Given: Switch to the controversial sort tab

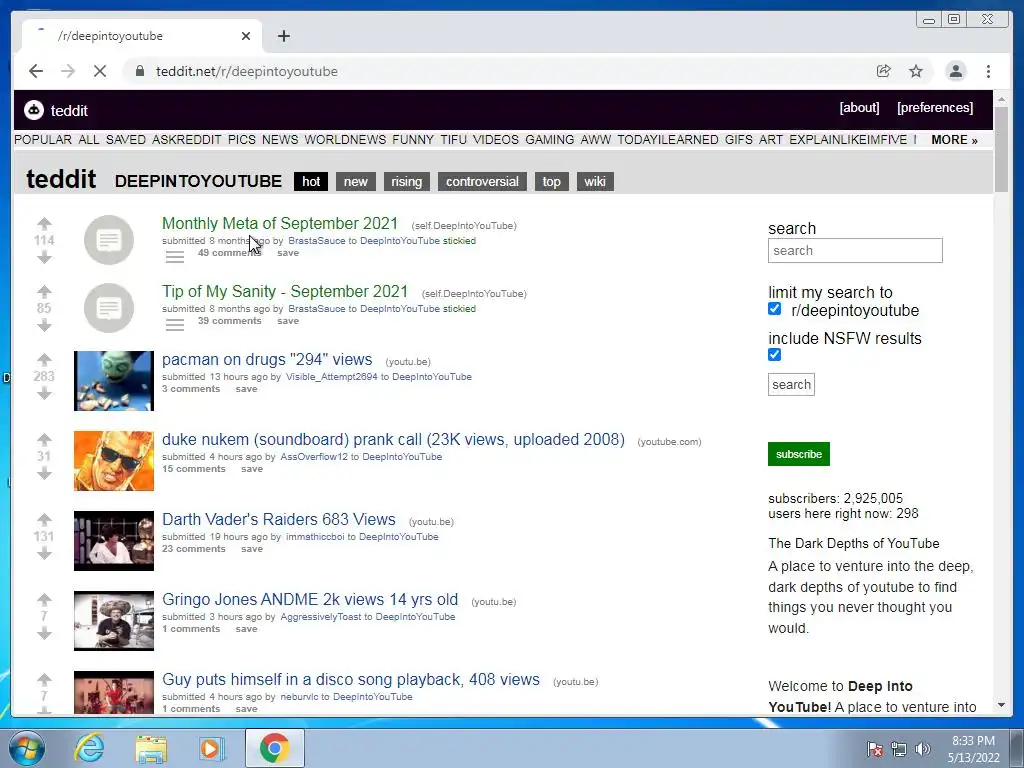Looking at the screenshot, I should click(482, 182).
